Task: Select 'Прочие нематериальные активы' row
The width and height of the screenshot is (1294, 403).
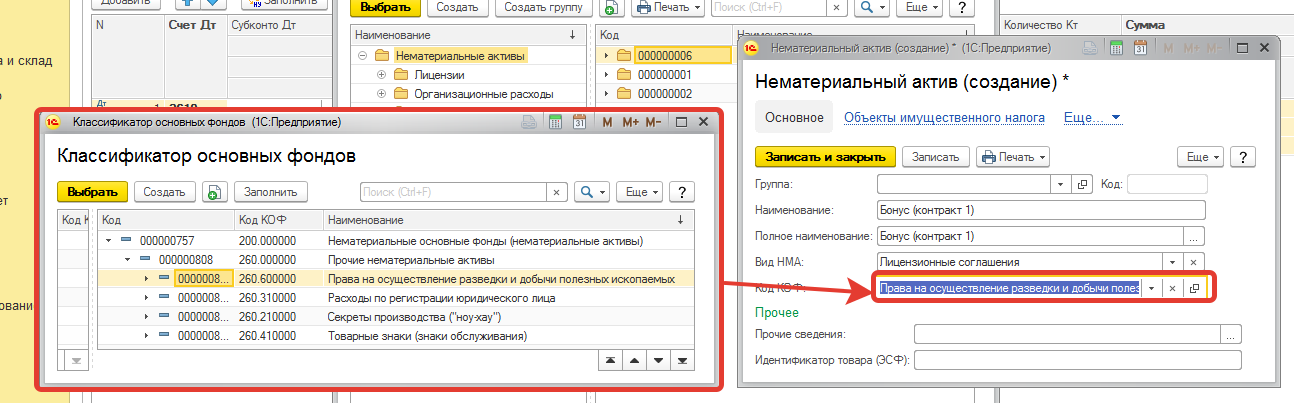Action: pos(397,260)
